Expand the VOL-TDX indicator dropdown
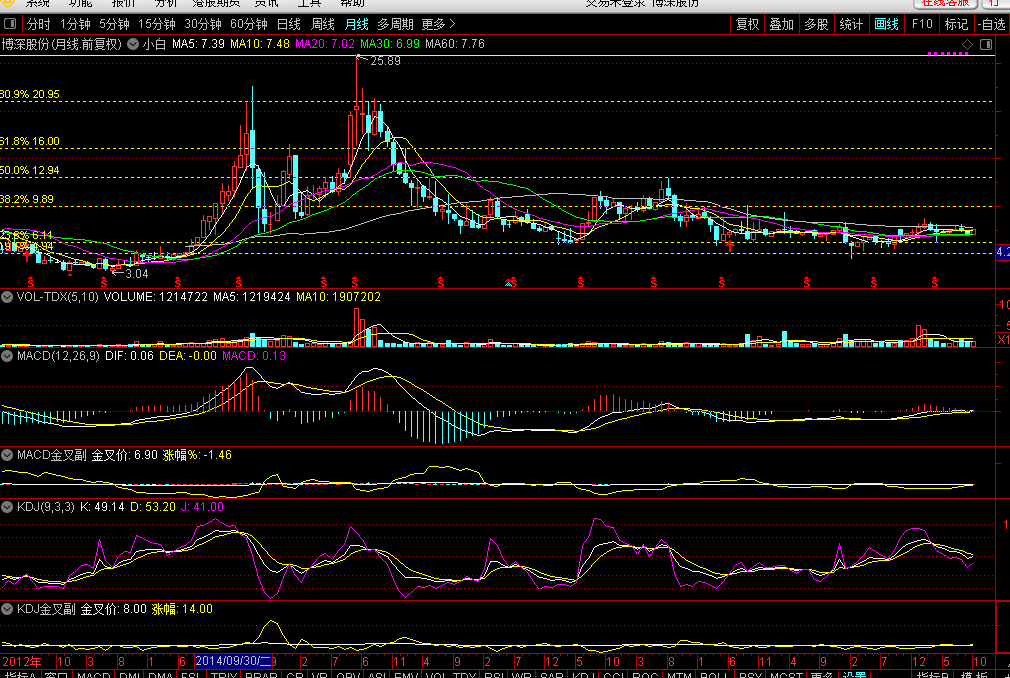 coord(8,297)
